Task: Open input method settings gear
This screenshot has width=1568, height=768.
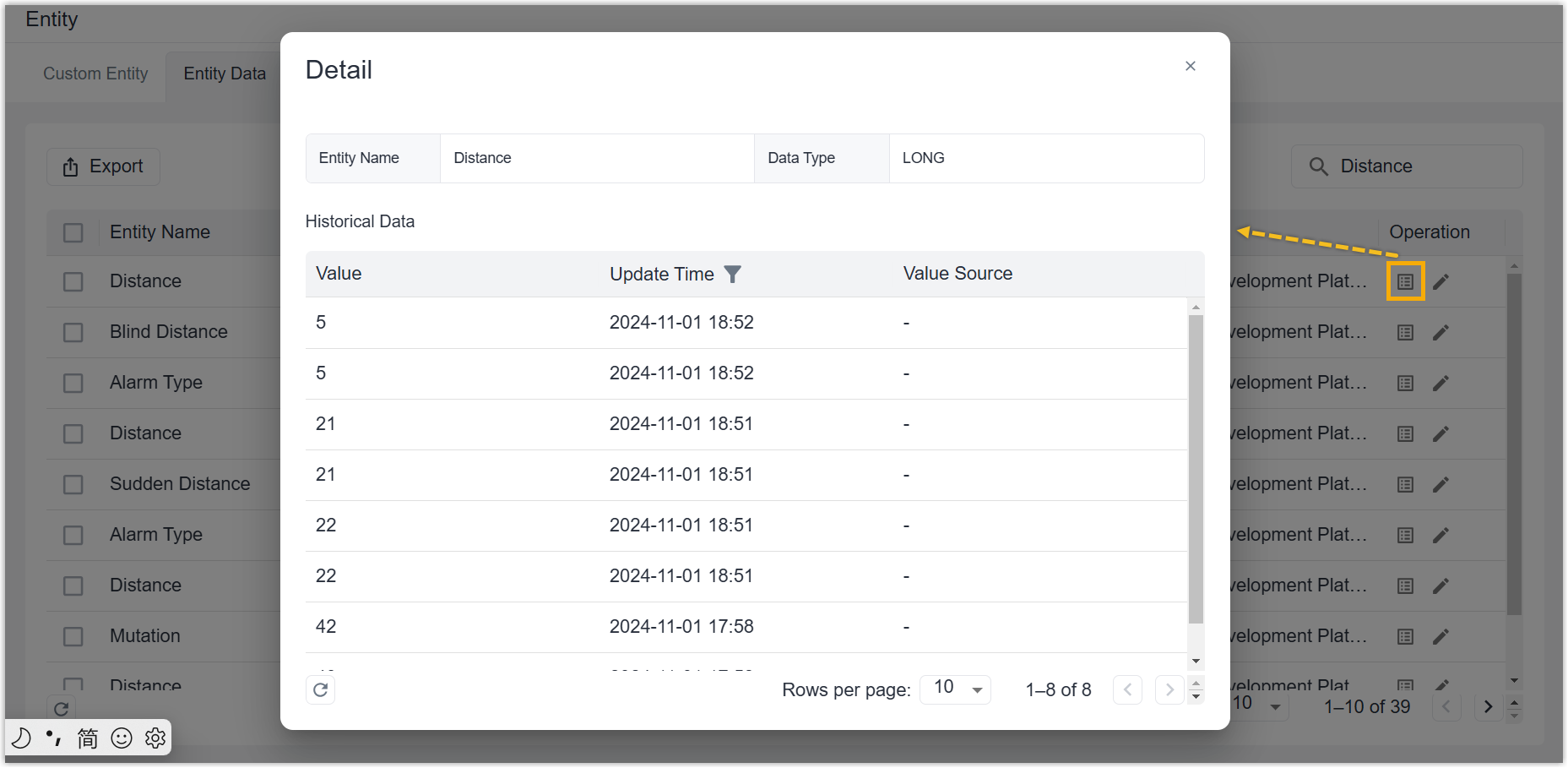Action: pyautogui.click(x=155, y=738)
